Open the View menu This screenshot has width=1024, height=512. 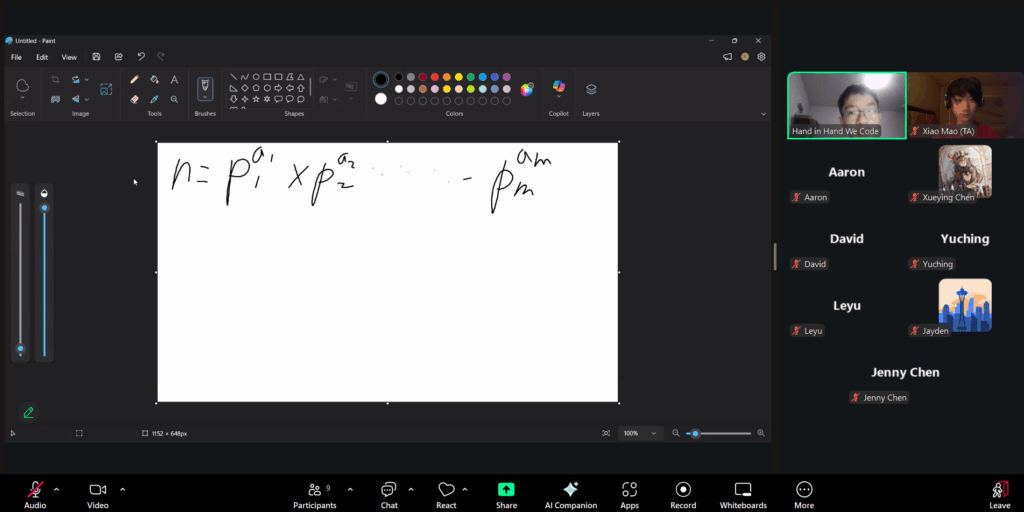point(69,57)
